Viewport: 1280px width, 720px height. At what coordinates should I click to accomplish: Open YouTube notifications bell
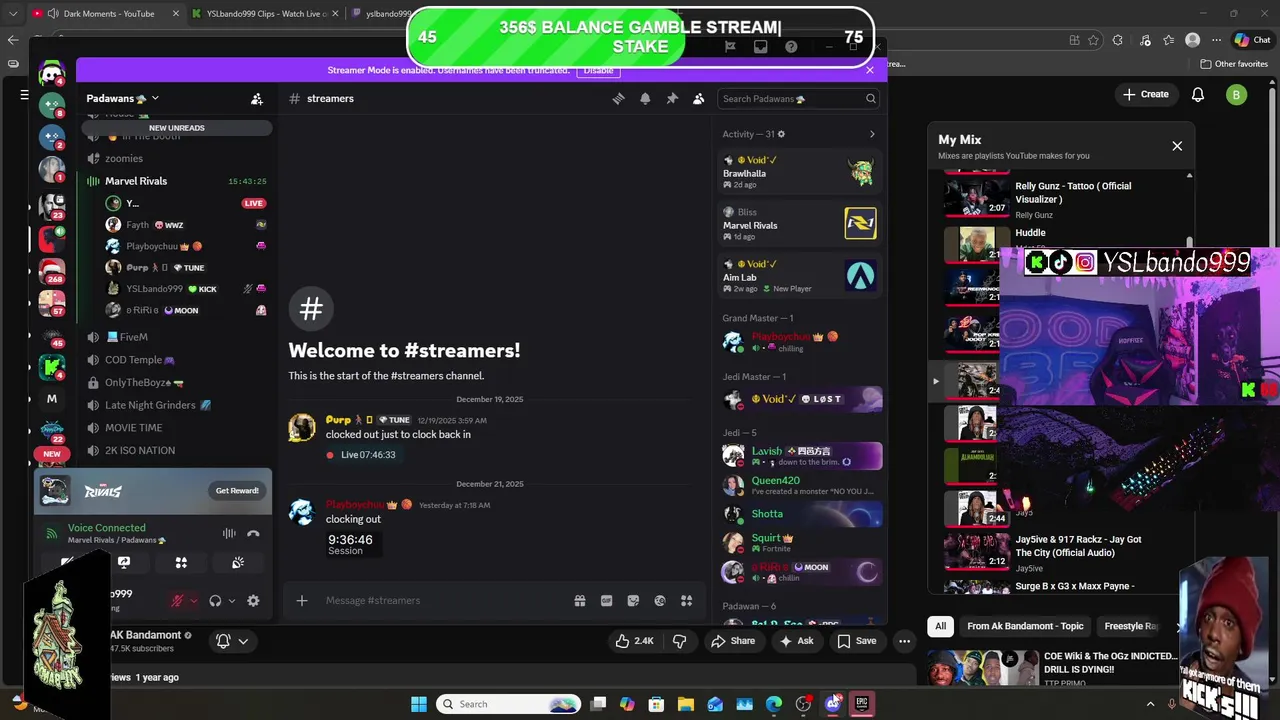click(x=1198, y=94)
